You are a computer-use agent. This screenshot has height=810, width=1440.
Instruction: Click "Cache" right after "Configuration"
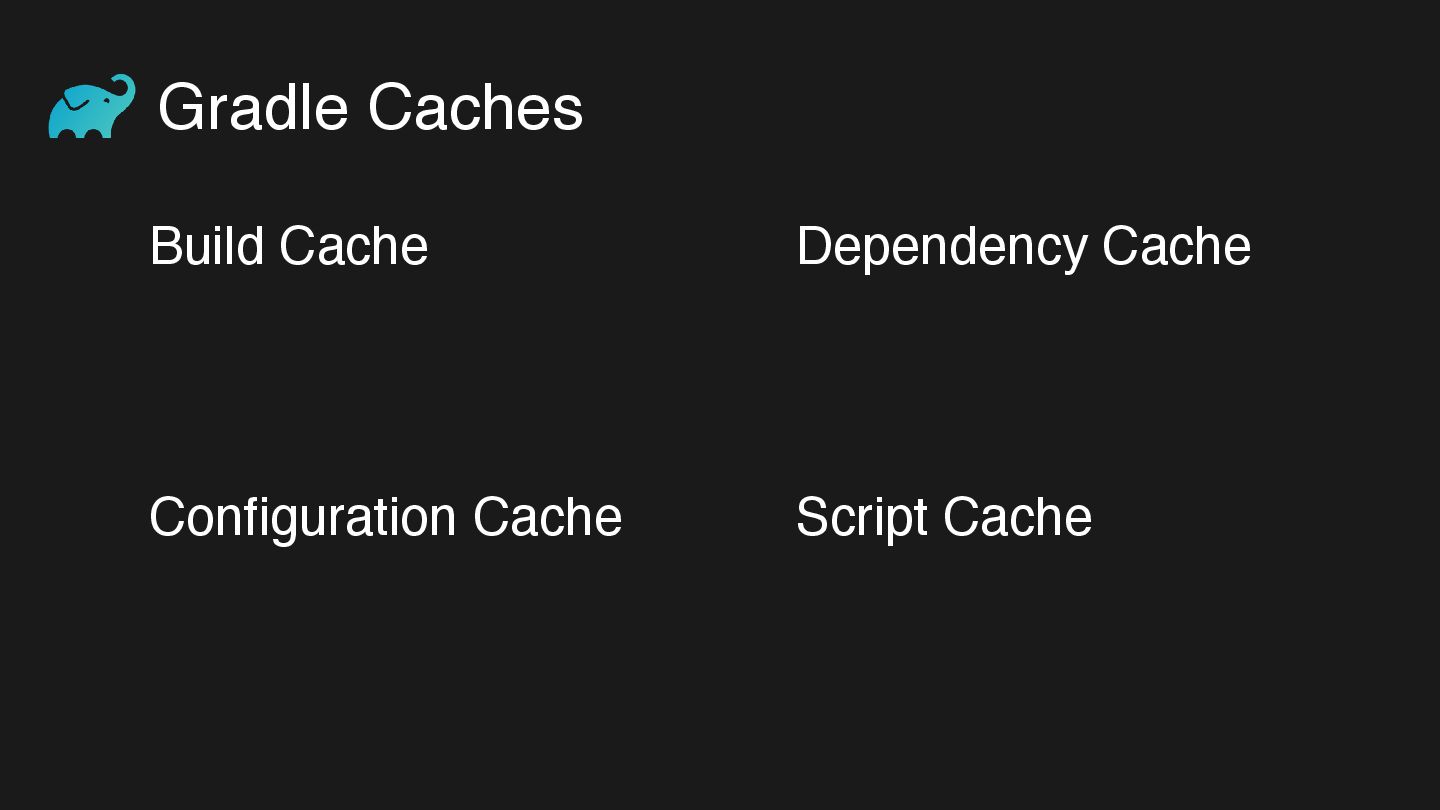(547, 517)
